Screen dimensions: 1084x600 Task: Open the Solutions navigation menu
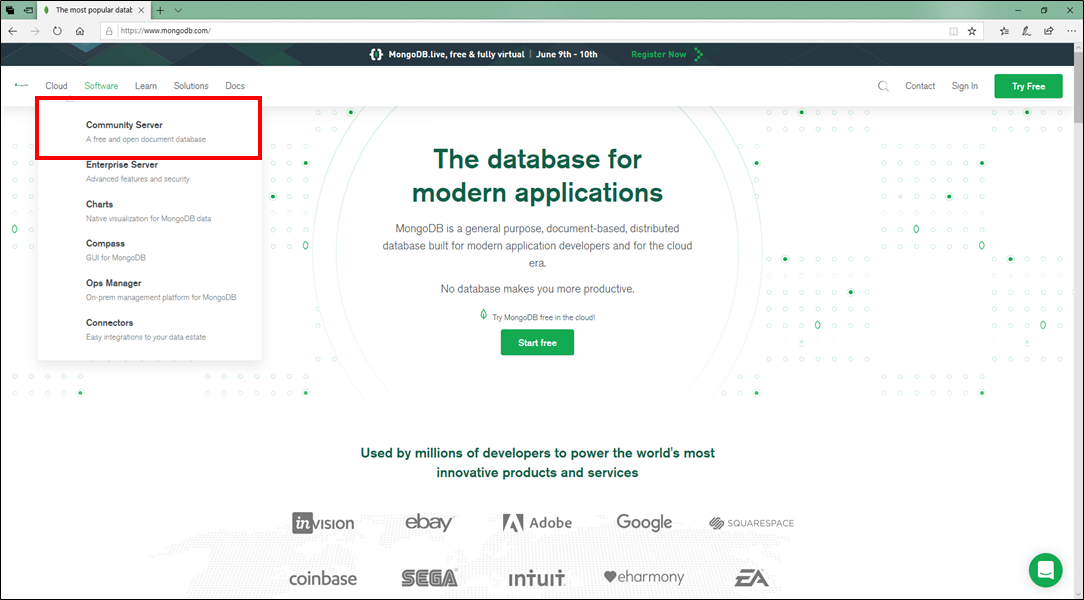click(191, 86)
